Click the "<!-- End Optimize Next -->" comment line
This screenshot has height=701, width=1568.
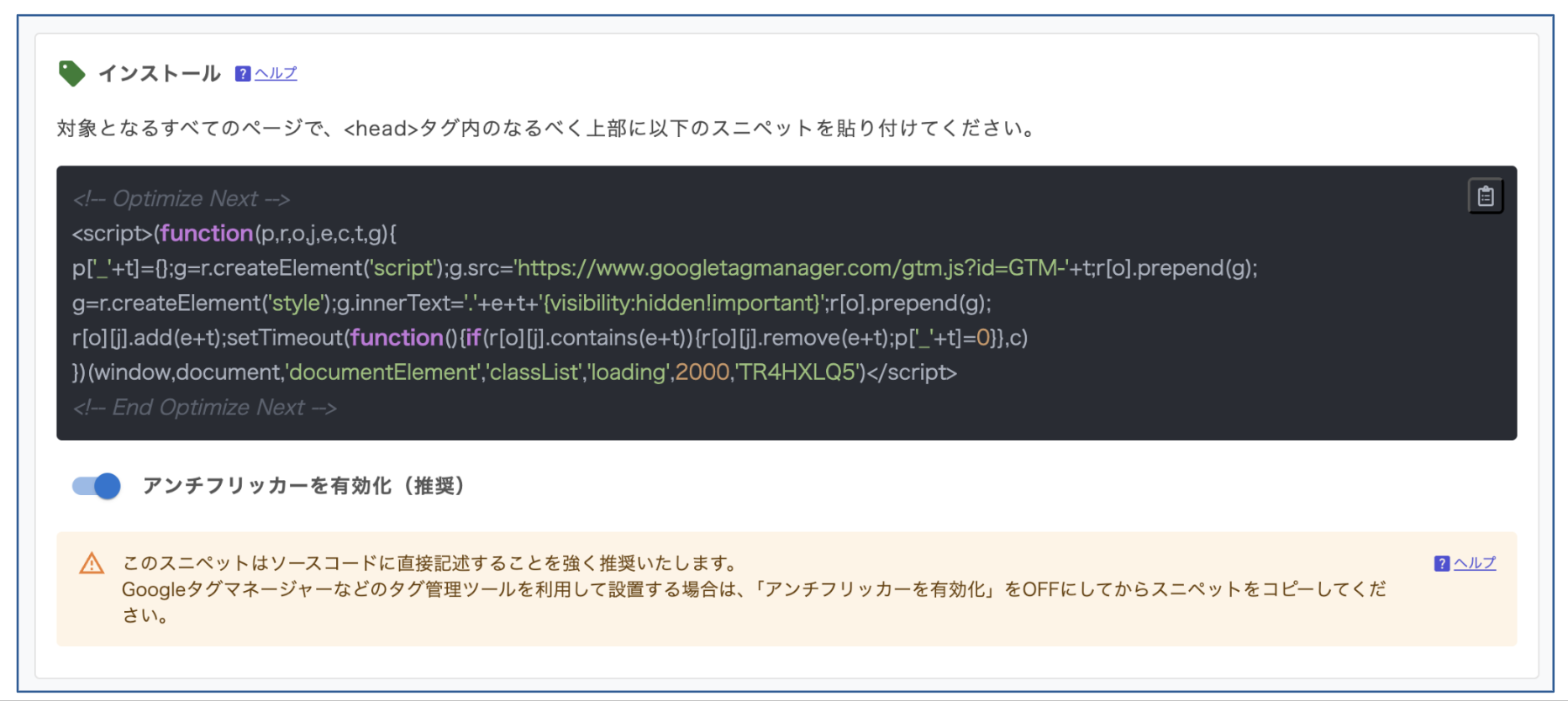(204, 408)
